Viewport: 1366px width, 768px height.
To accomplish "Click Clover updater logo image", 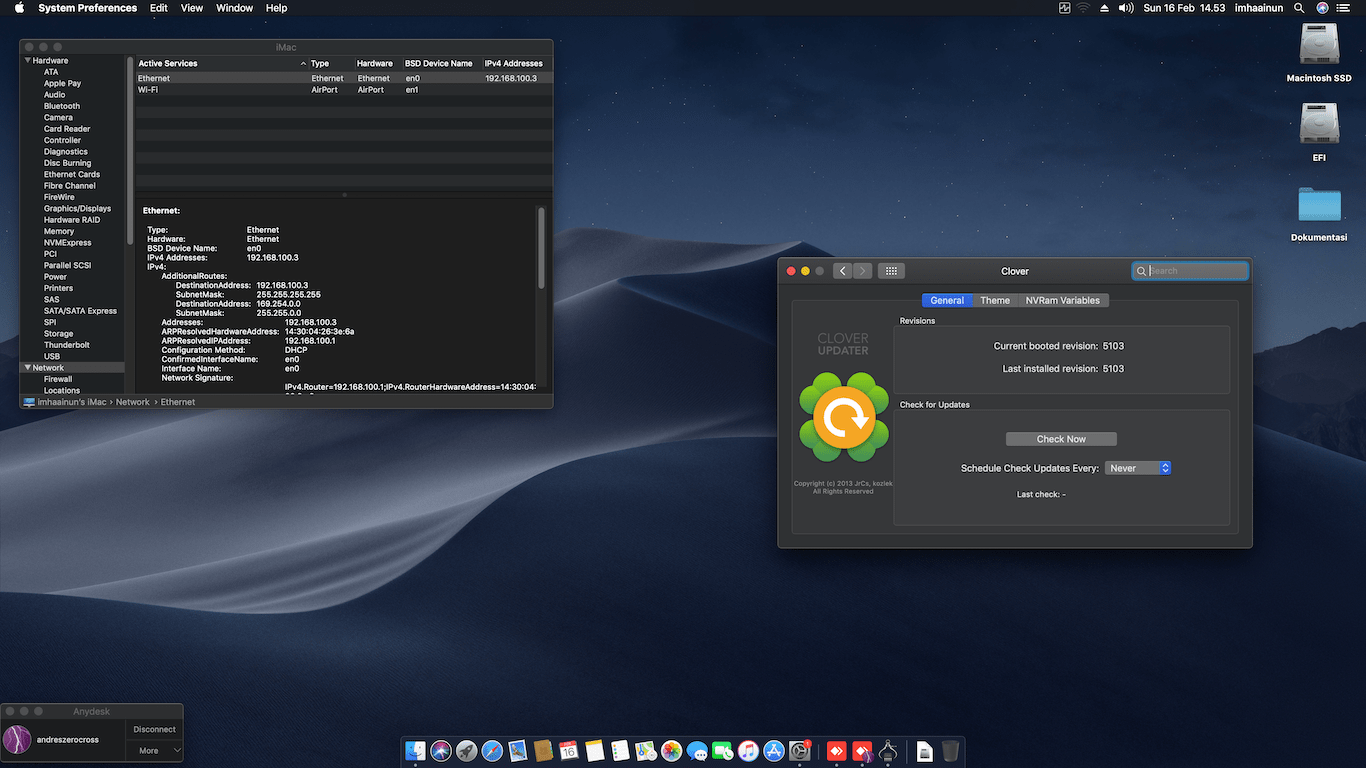I will (844, 417).
